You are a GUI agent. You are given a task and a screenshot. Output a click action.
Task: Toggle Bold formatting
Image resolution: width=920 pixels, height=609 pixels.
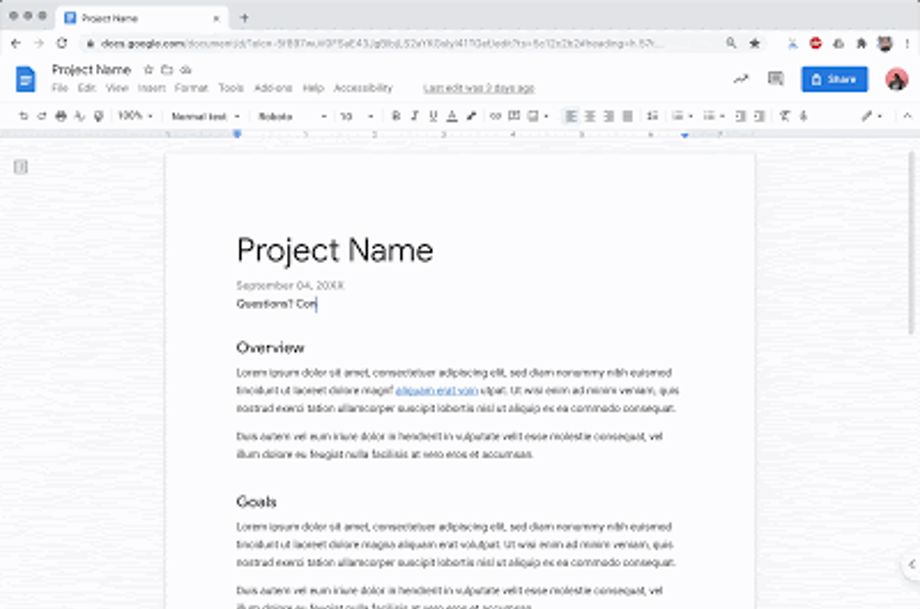coord(396,116)
